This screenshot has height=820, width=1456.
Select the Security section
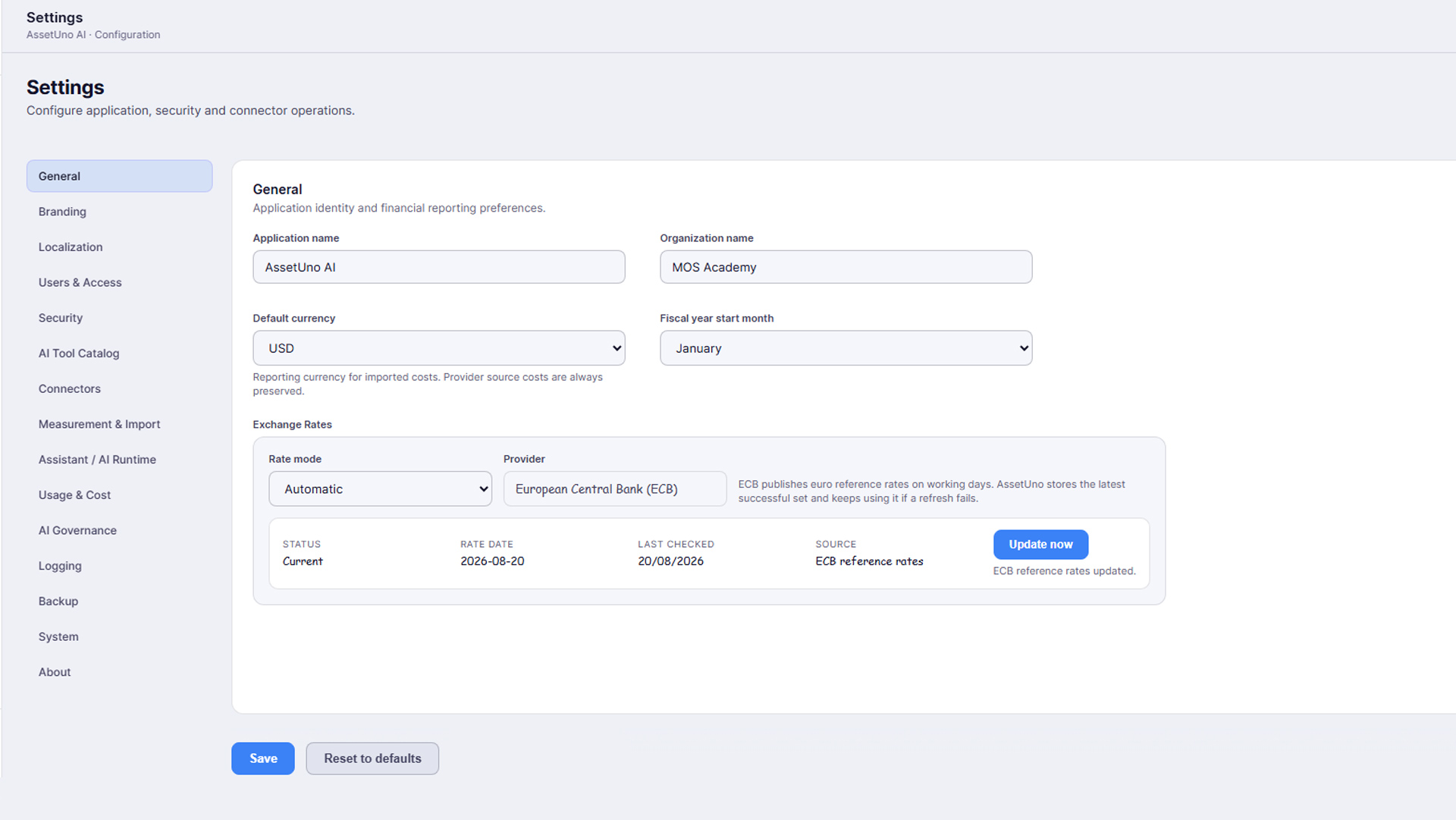pyautogui.click(x=119, y=318)
